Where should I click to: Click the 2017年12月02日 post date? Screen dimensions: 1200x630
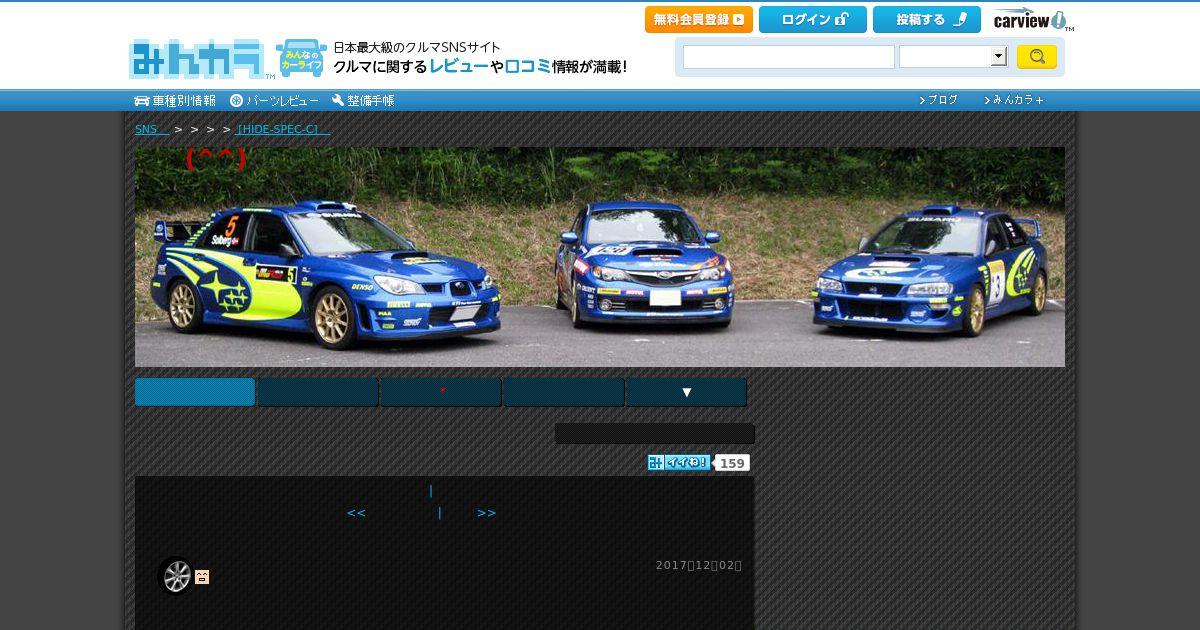click(x=699, y=565)
